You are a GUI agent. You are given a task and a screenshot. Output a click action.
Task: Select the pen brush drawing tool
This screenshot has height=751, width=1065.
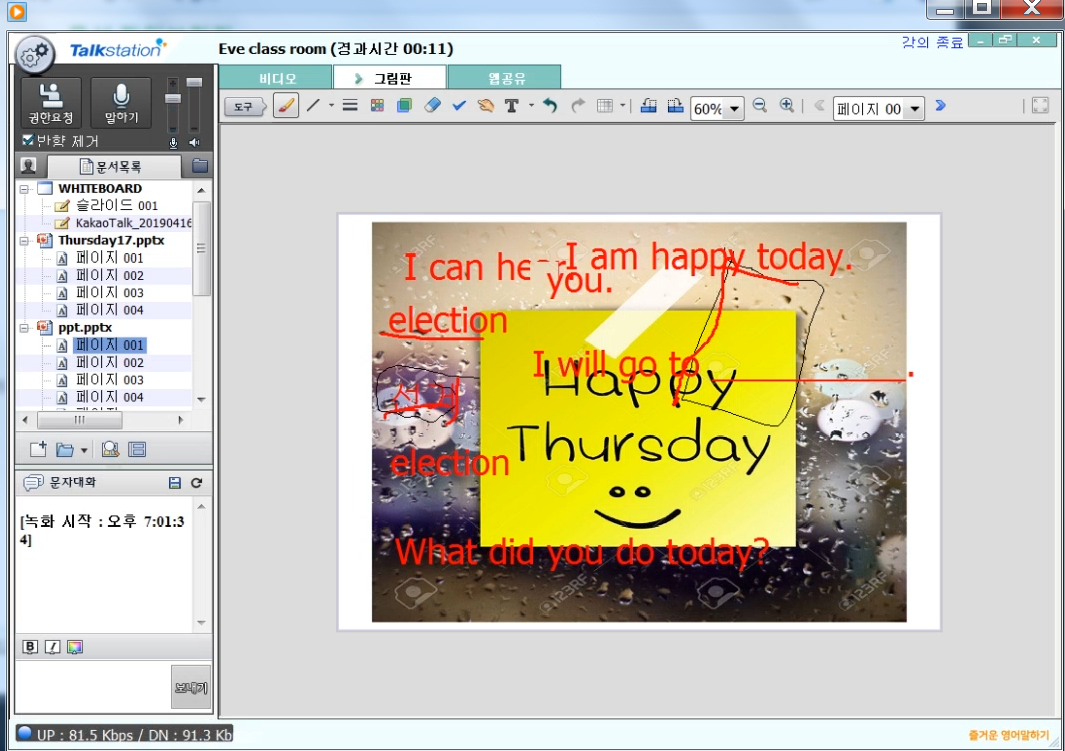tap(286, 106)
